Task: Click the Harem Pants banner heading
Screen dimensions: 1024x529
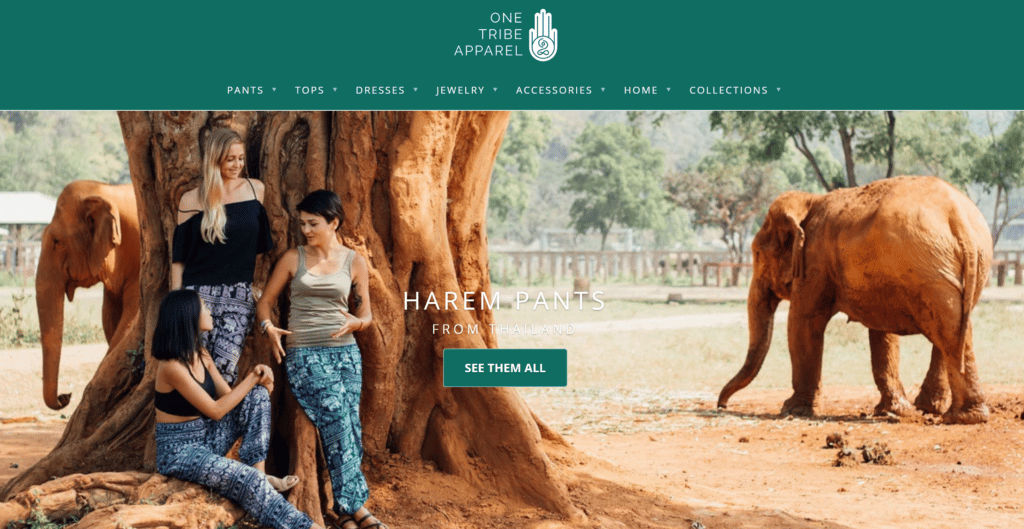Action: coord(505,300)
